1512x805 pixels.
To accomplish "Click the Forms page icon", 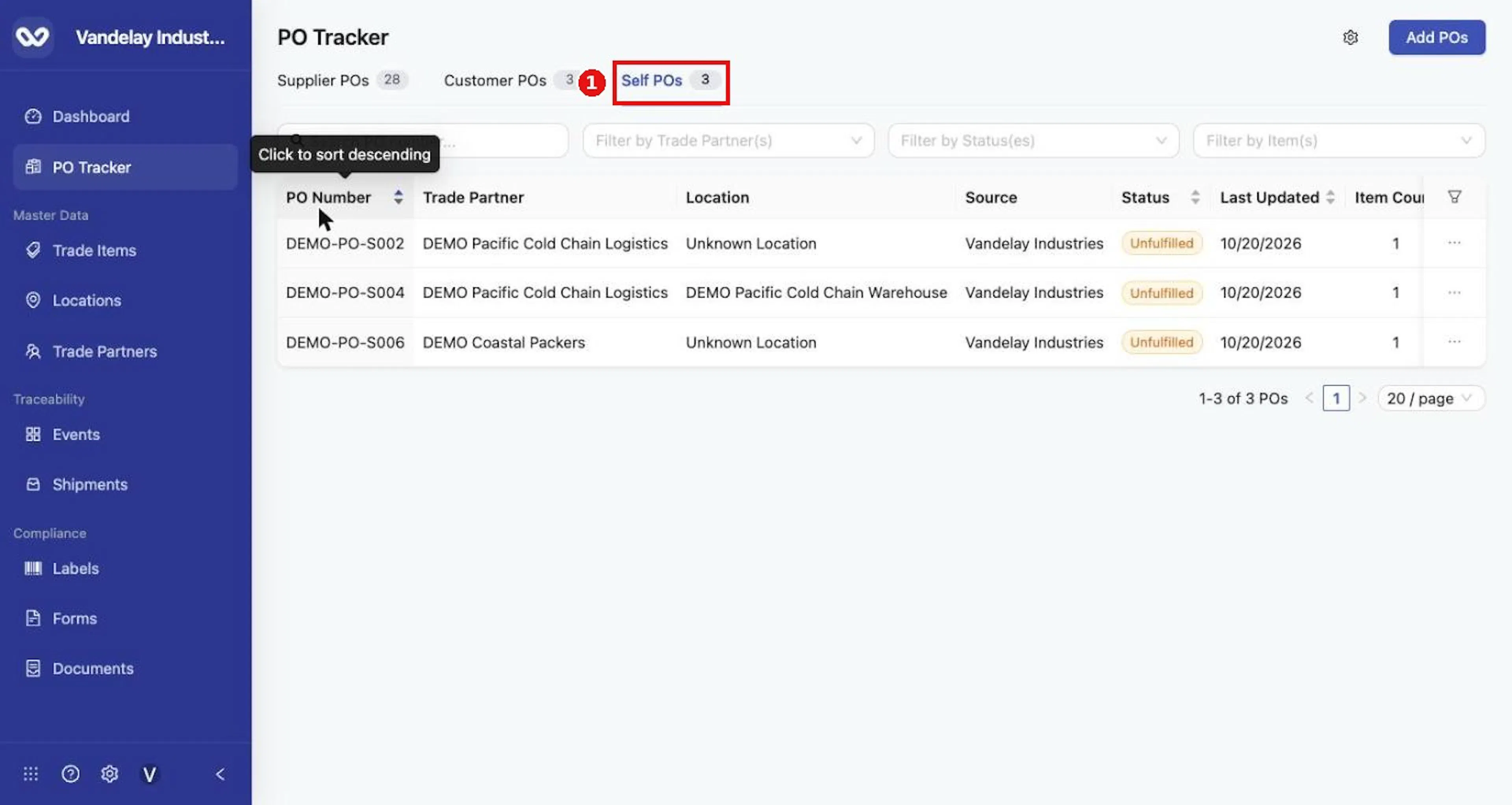I will coord(33,618).
